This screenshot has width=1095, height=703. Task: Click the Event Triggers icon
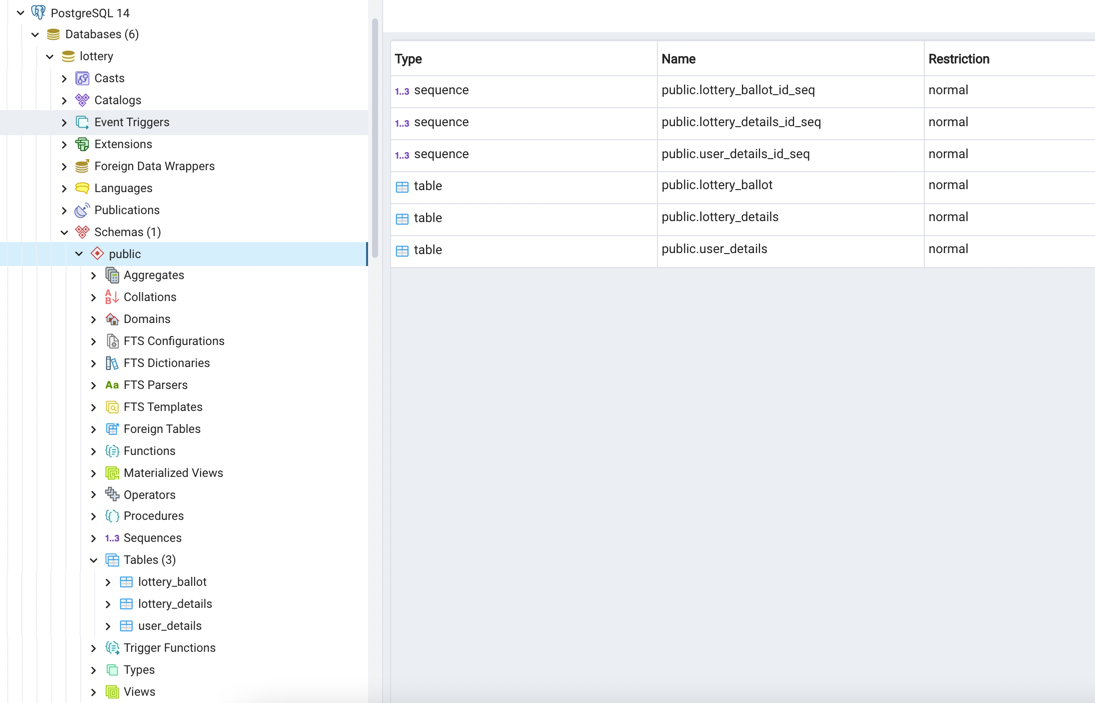[82, 122]
